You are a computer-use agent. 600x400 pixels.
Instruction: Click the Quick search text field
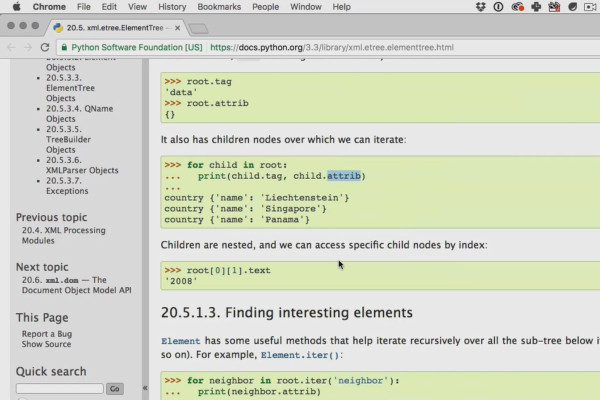[x=60, y=389]
